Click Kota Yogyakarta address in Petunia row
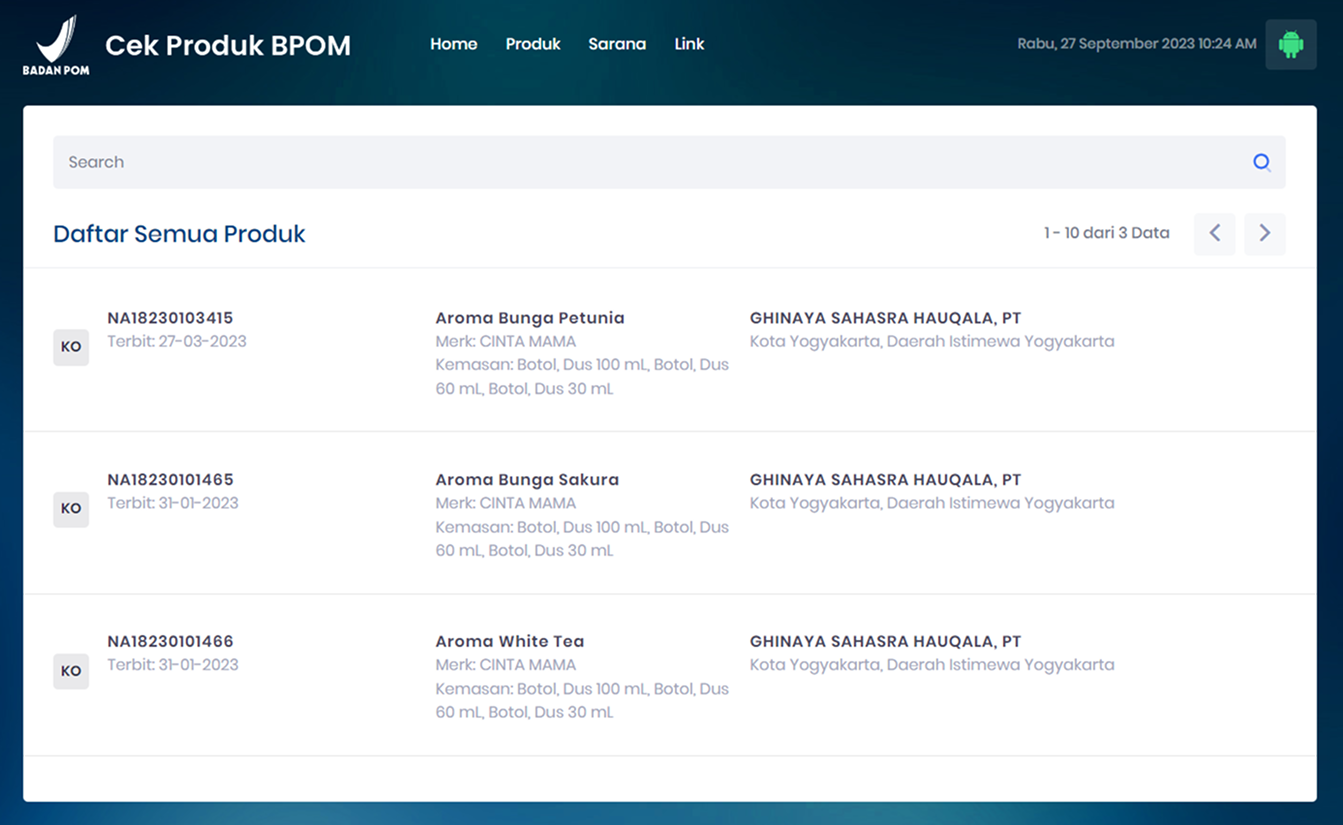The width and height of the screenshot is (1343, 825). pos(932,341)
